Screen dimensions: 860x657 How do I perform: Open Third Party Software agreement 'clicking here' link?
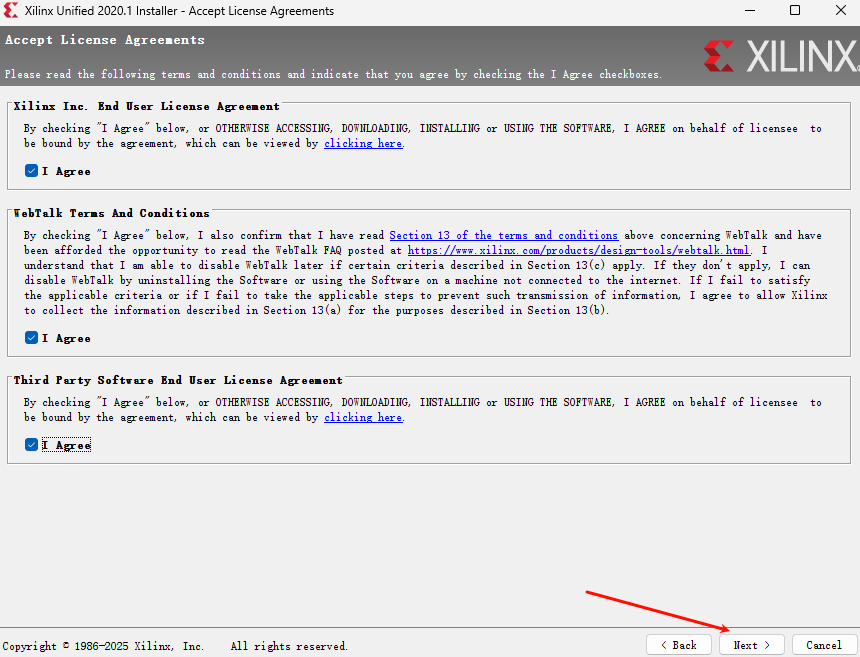[x=362, y=418]
